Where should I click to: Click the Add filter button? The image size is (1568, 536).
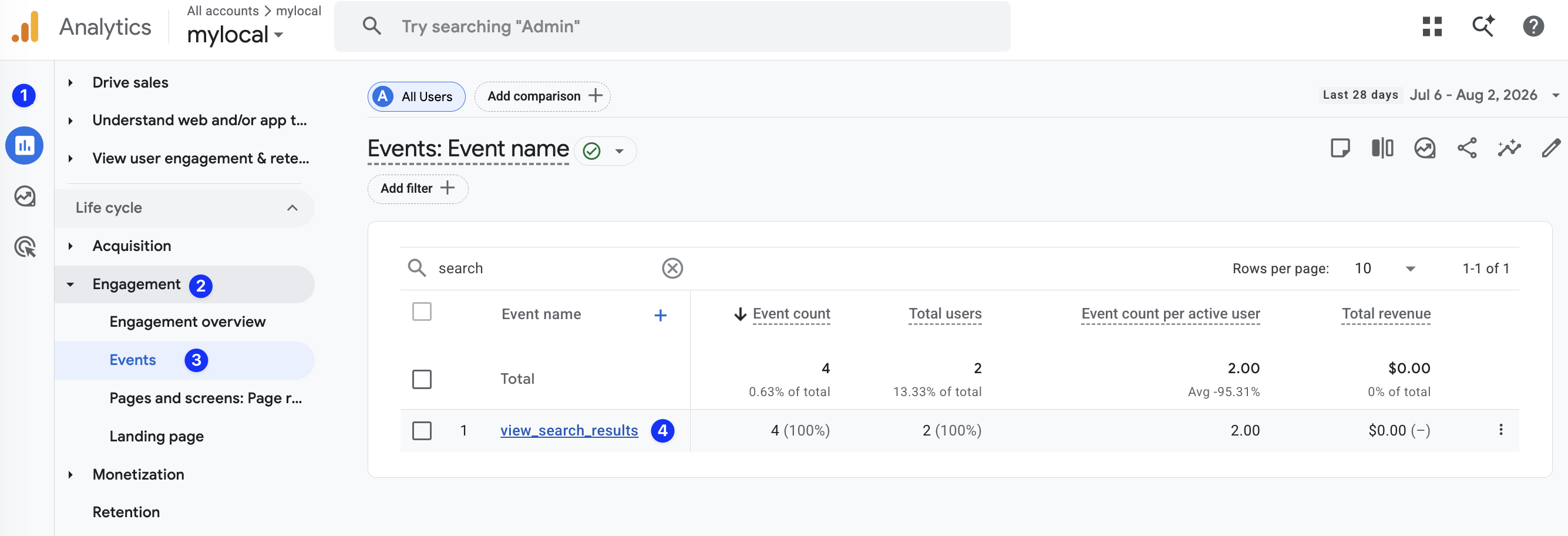tap(418, 189)
